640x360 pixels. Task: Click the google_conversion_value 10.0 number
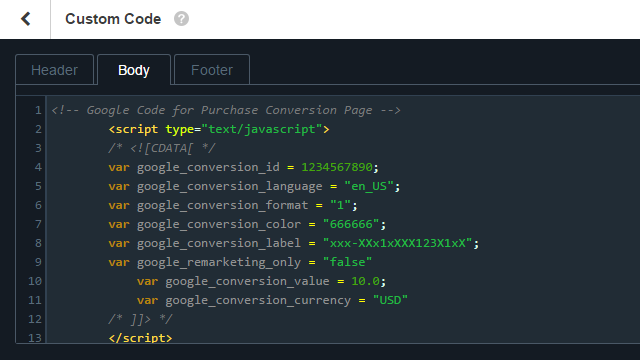point(365,281)
